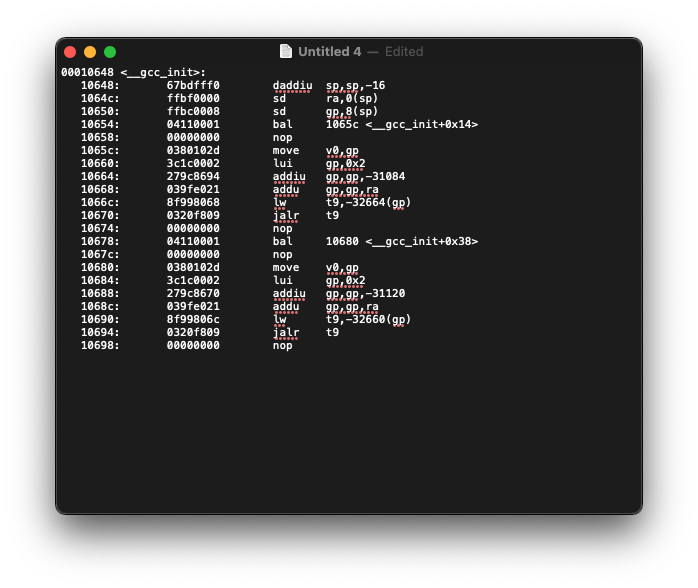698x588 pixels.
Task: Click the yellow minimize window button
Action: (x=90, y=52)
